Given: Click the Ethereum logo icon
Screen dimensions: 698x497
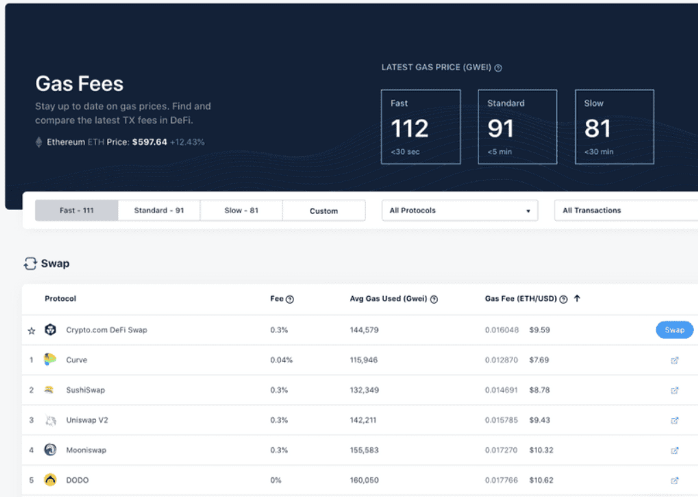Looking at the screenshot, I should click(x=39, y=142).
